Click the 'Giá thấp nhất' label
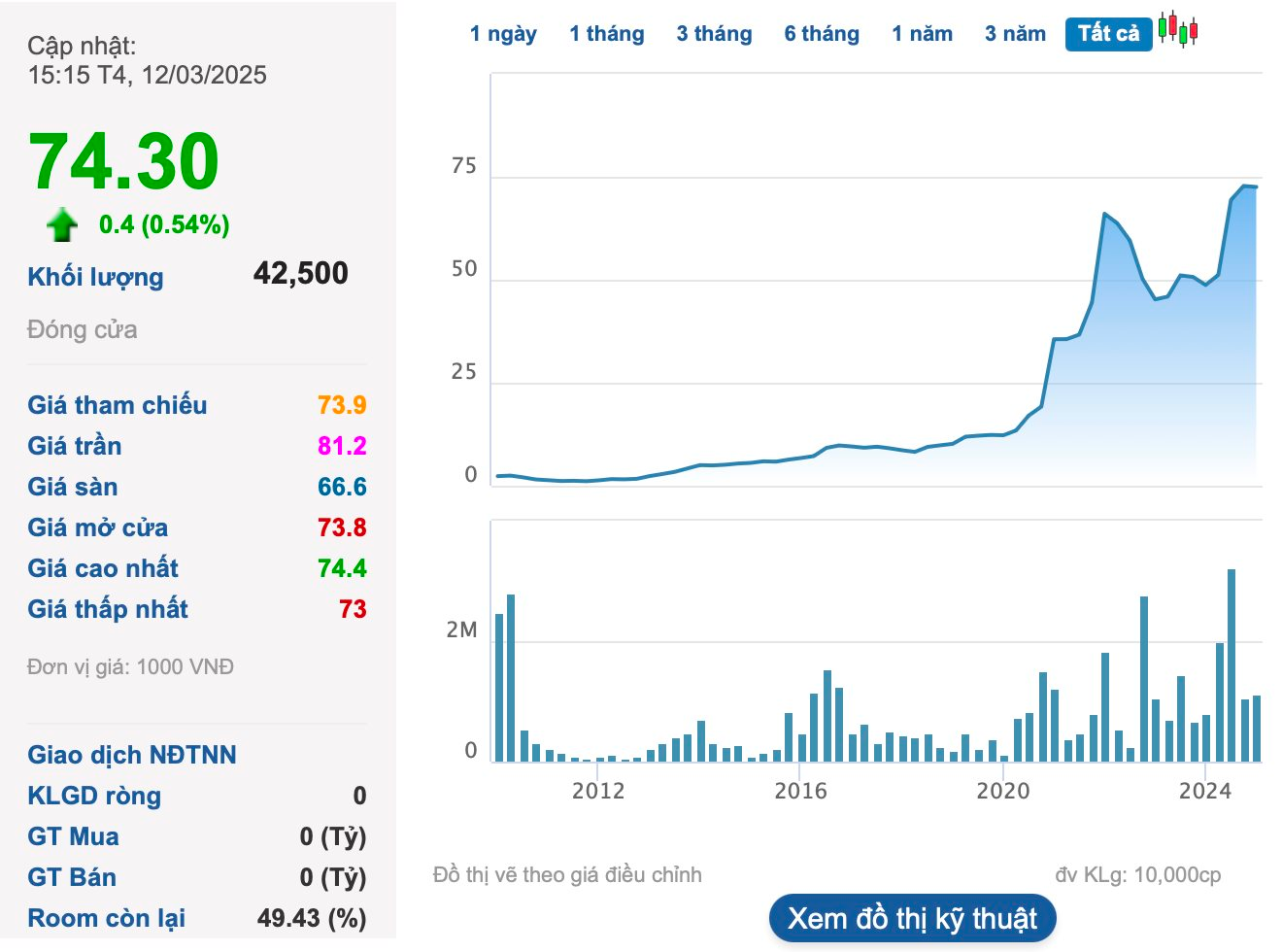 (x=108, y=609)
